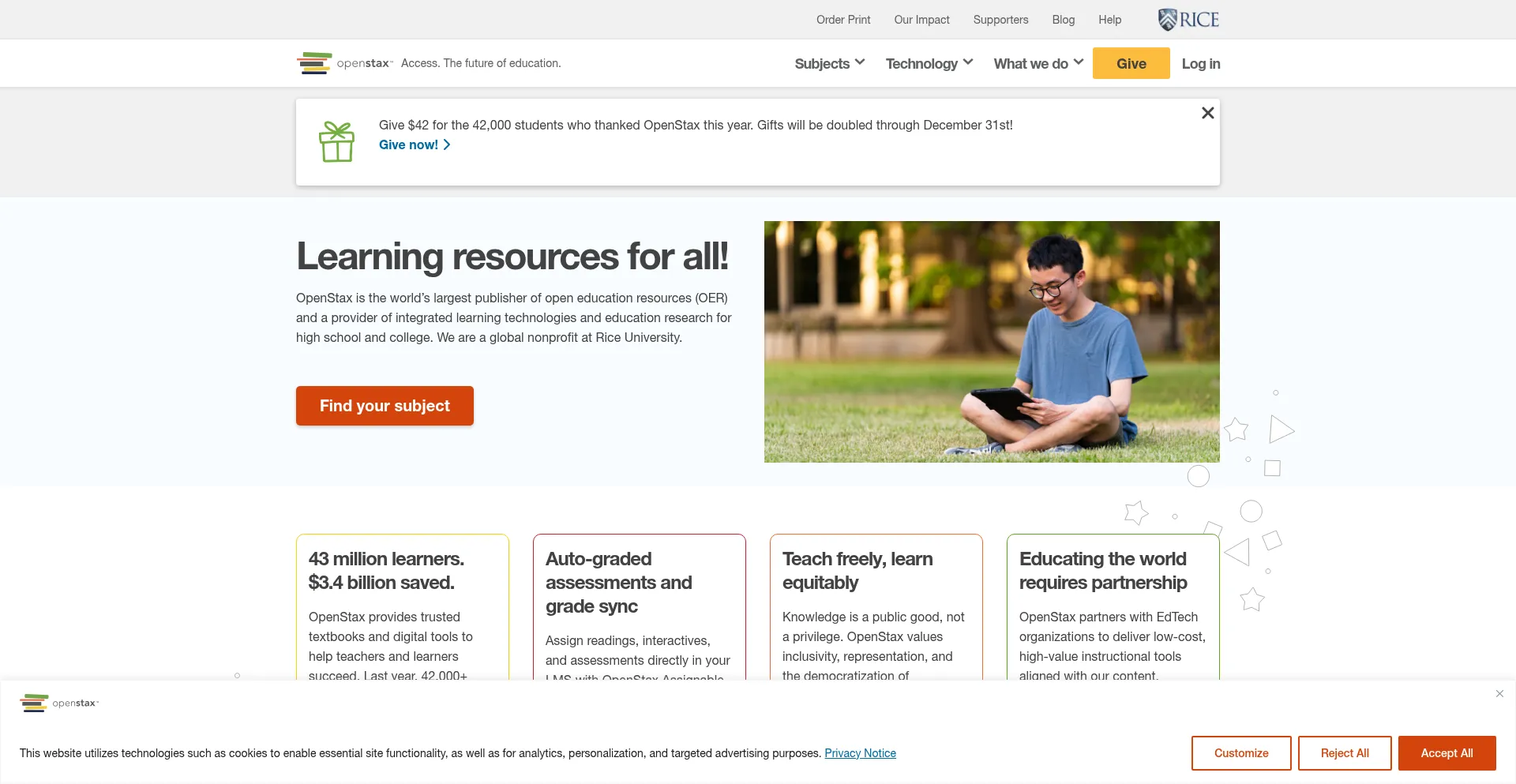The width and height of the screenshot is (1516, 784).
Task: Open the Technology dropdown menu
Action: click(929, 63)
